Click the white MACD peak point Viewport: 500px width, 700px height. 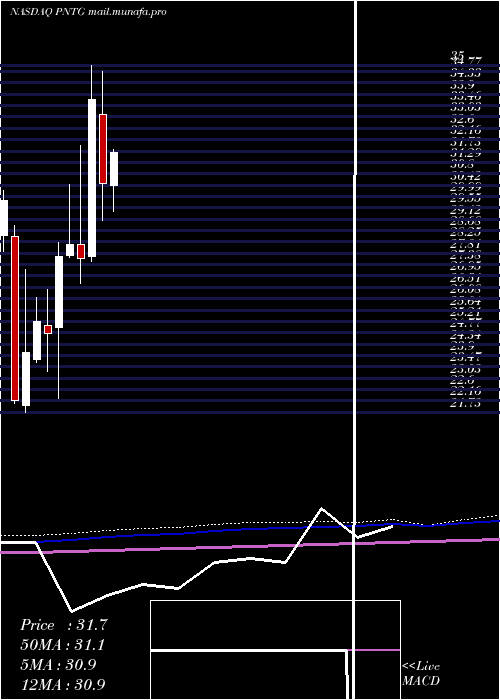(x=321, y=508)
